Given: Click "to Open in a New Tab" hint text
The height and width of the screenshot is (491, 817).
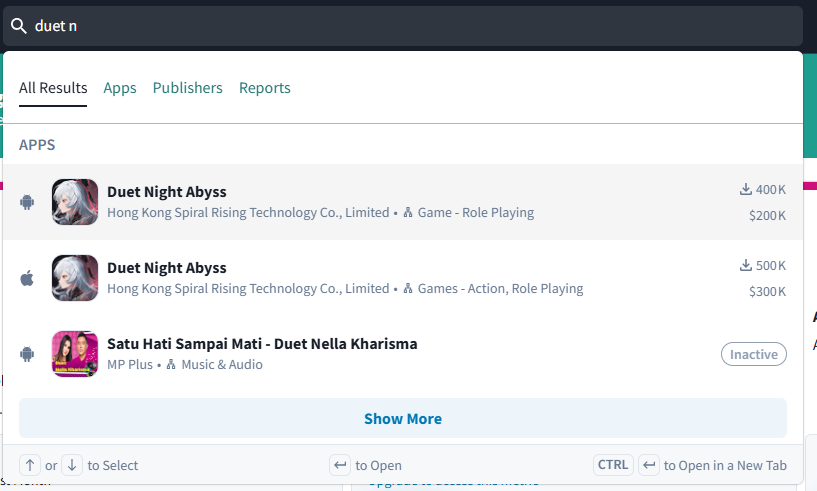Looking at the screenshot, I should (725, 465).
